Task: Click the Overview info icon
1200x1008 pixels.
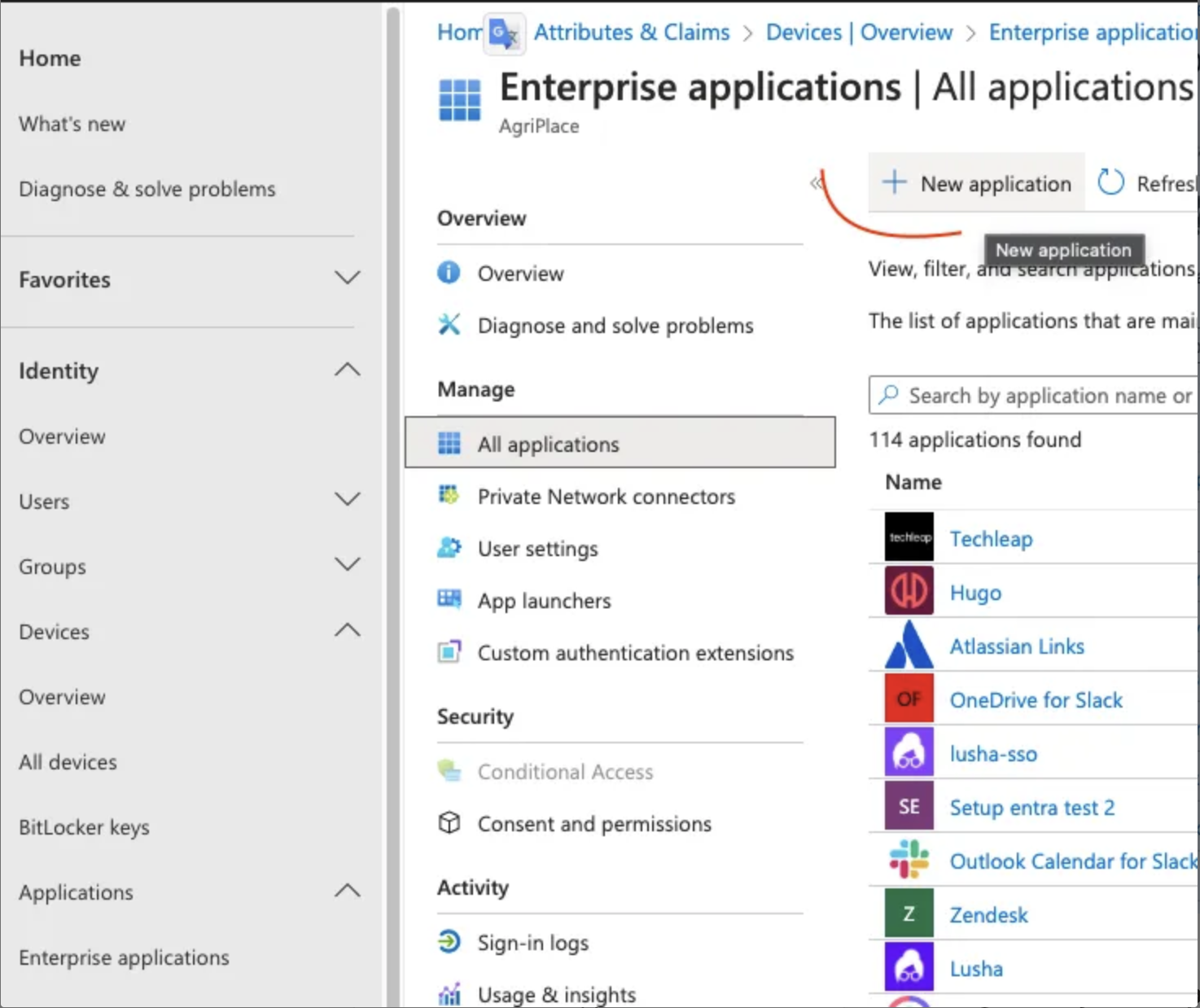Action: 449,272
